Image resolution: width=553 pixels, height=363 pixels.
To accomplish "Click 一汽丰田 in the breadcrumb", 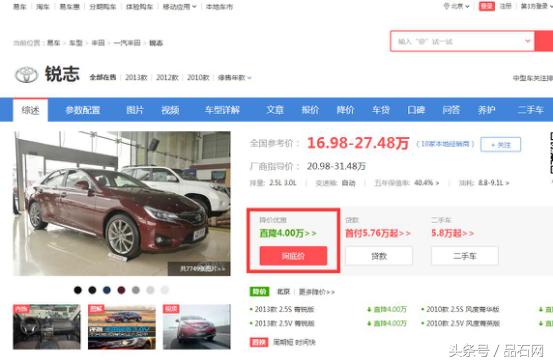I will click(x=127, y=43).
